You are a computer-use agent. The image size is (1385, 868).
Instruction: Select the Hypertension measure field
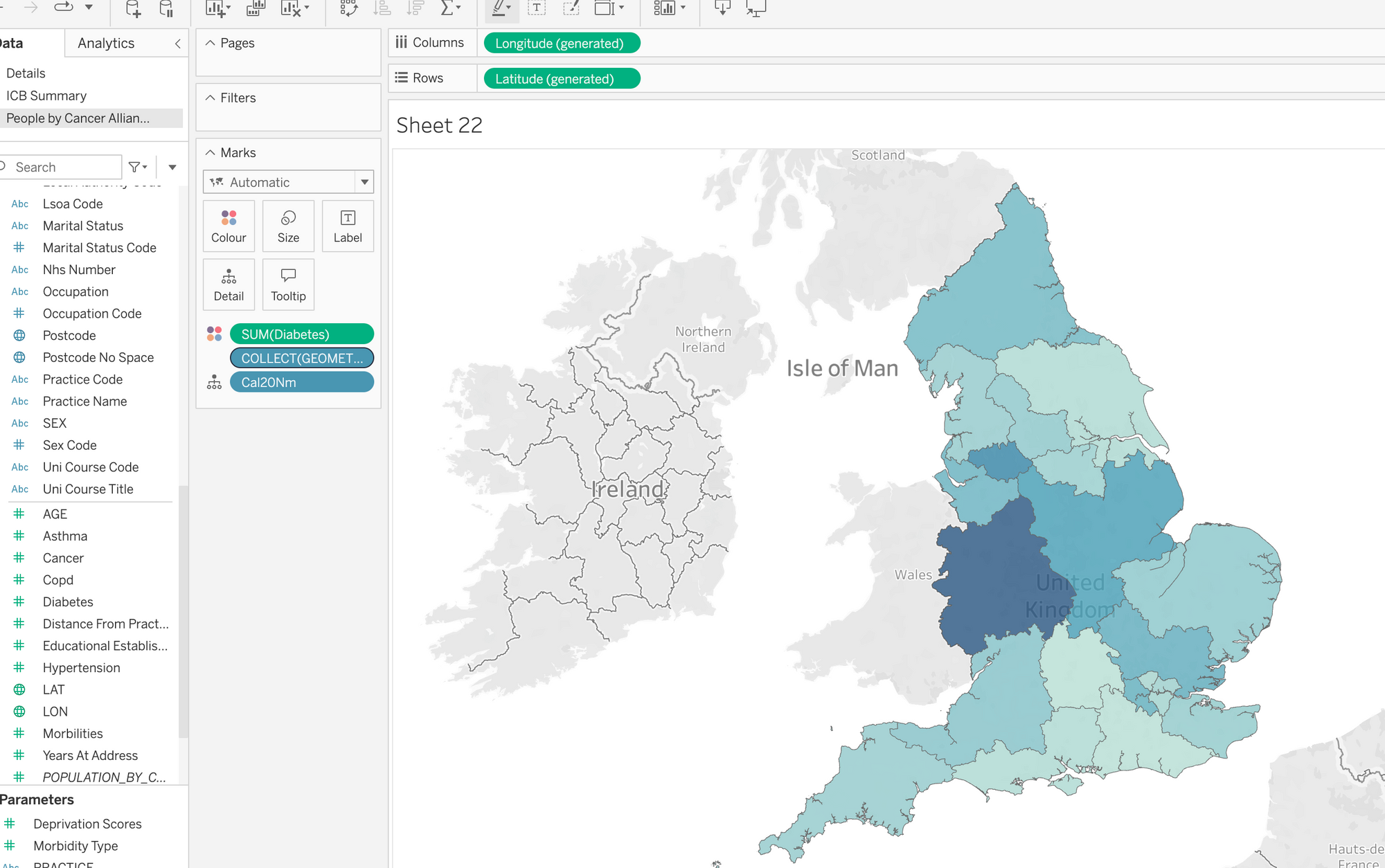pos(81,667)
